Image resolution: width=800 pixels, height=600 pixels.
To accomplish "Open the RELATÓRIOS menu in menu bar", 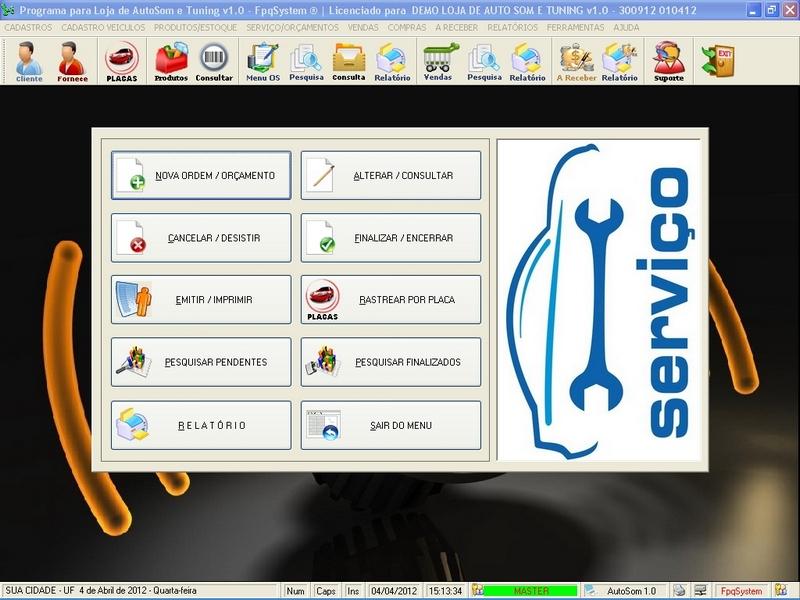I will pyautogui.click(x=512, y=28).
